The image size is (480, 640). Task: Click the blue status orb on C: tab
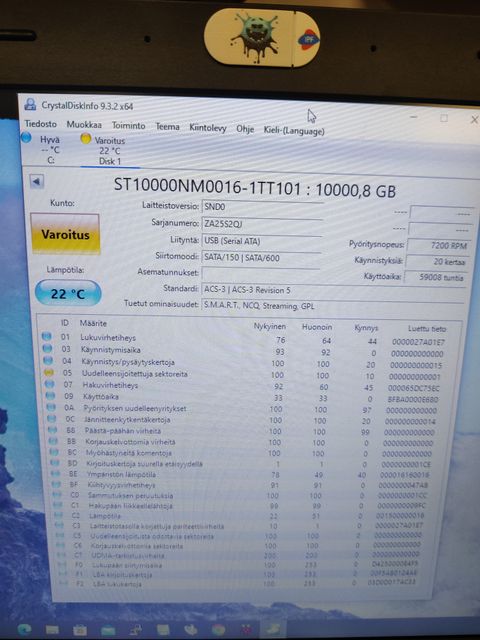[26, 138]
